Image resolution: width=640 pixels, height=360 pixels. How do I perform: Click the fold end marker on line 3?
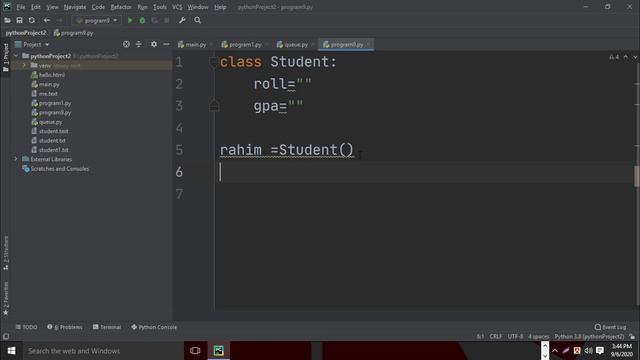click(x=214, y=106)
